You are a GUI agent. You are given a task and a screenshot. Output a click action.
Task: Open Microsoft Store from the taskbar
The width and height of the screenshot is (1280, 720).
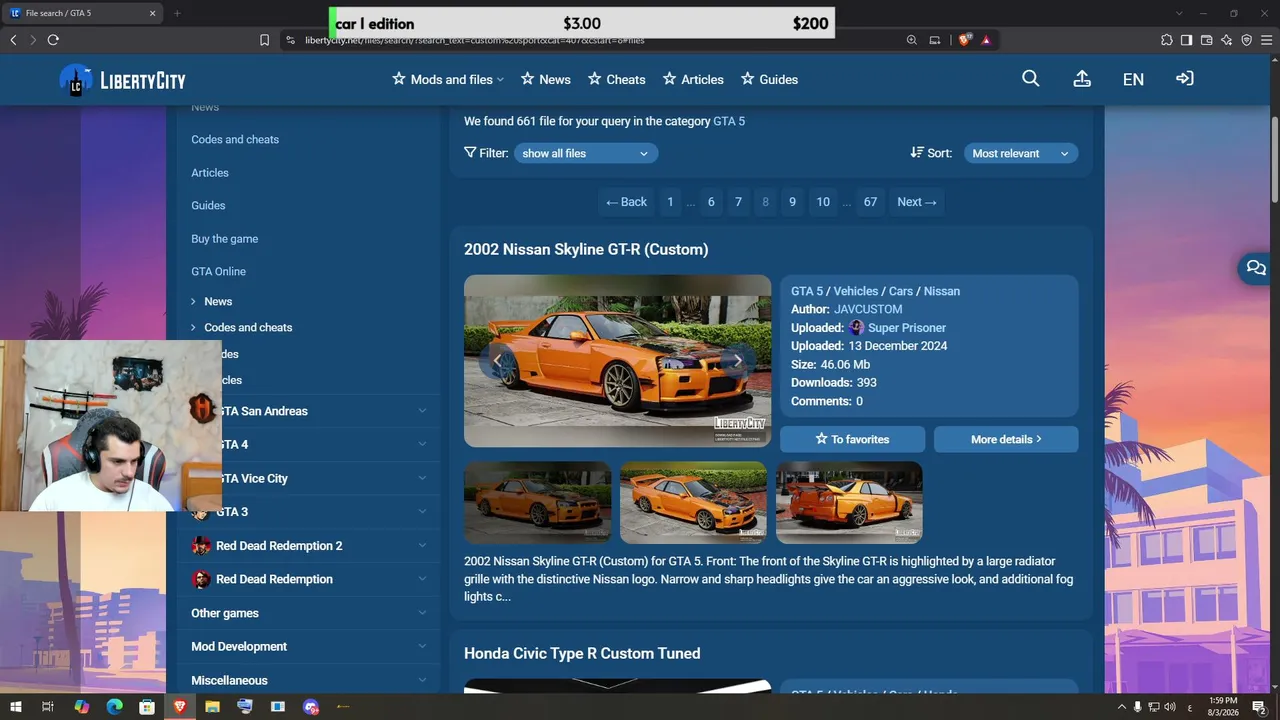tap(147, 707)
